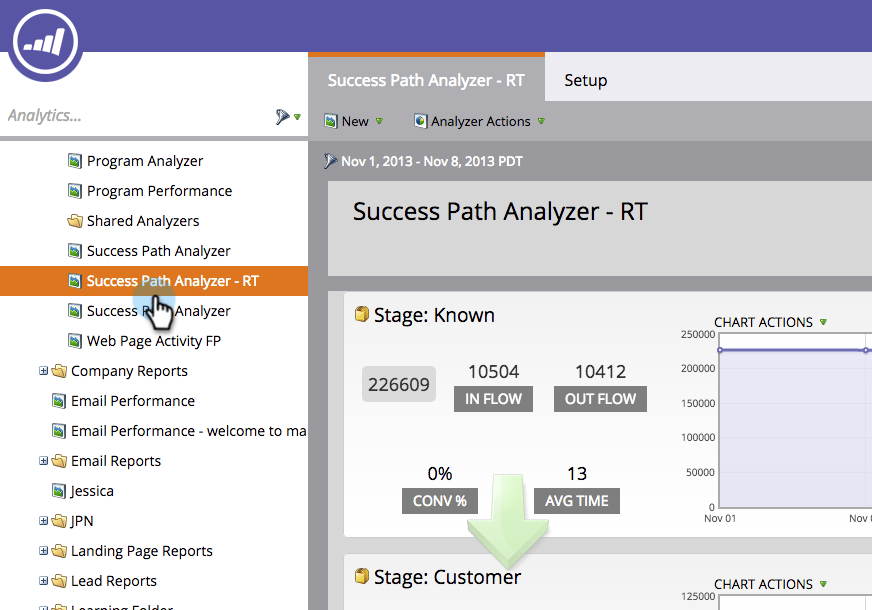Screen dimensions: 872x610
Task: Click the Web Page Activity FP report icon
Action: pos(74,340)
